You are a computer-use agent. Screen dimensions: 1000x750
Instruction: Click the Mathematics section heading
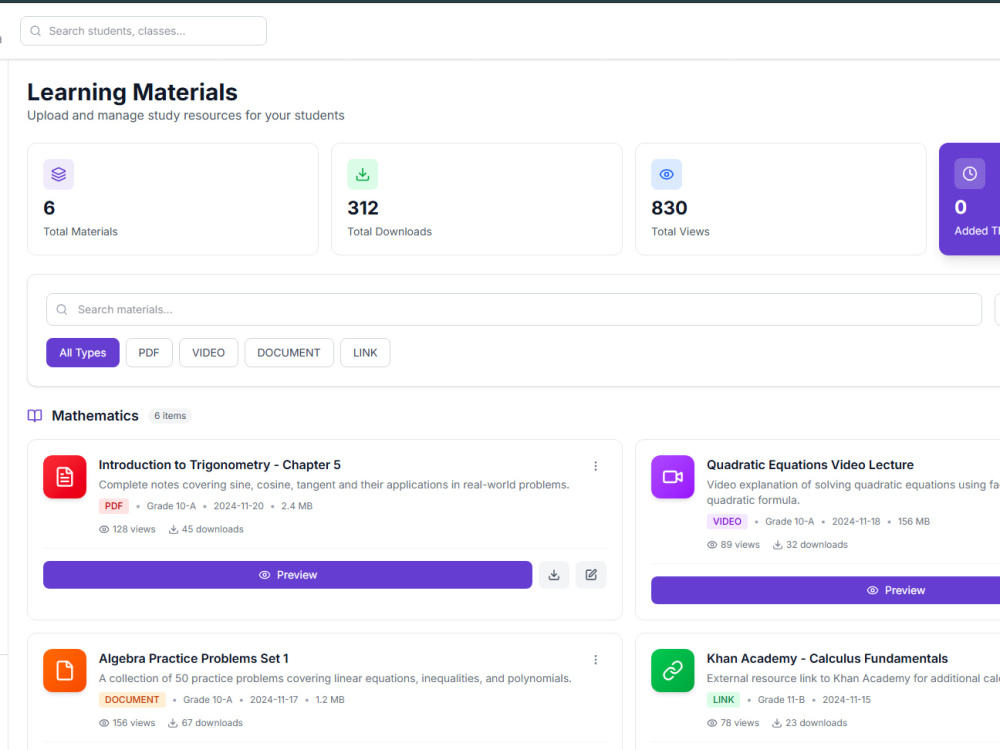[x=95, y=416]
